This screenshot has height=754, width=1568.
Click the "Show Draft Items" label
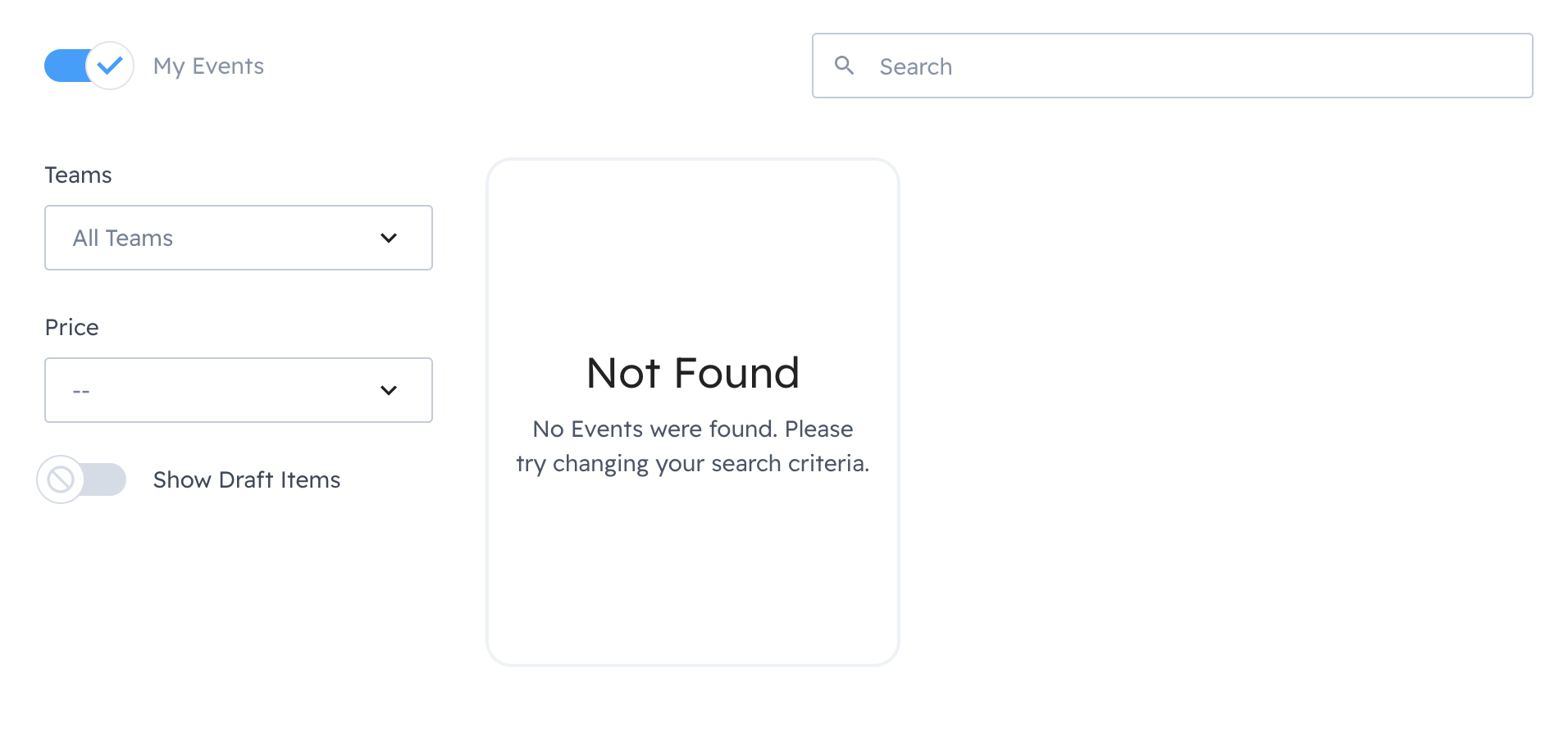(246, 479)
